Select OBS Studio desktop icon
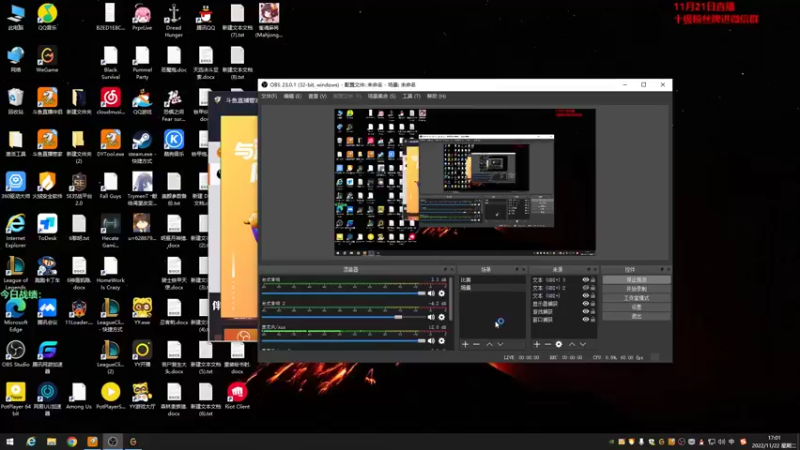This screenshot has width=800, height=450. (x=15, y=354)
